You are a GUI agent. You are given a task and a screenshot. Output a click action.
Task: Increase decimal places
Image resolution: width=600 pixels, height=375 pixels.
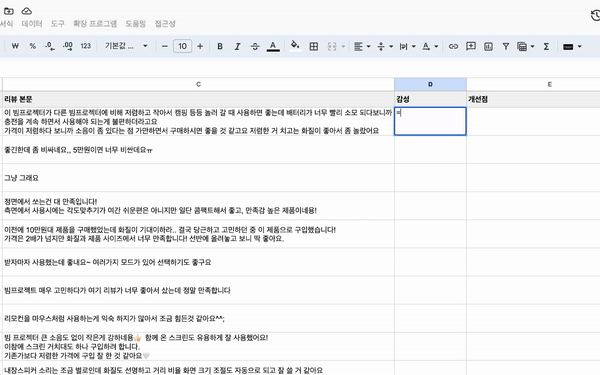pos(68,46)
